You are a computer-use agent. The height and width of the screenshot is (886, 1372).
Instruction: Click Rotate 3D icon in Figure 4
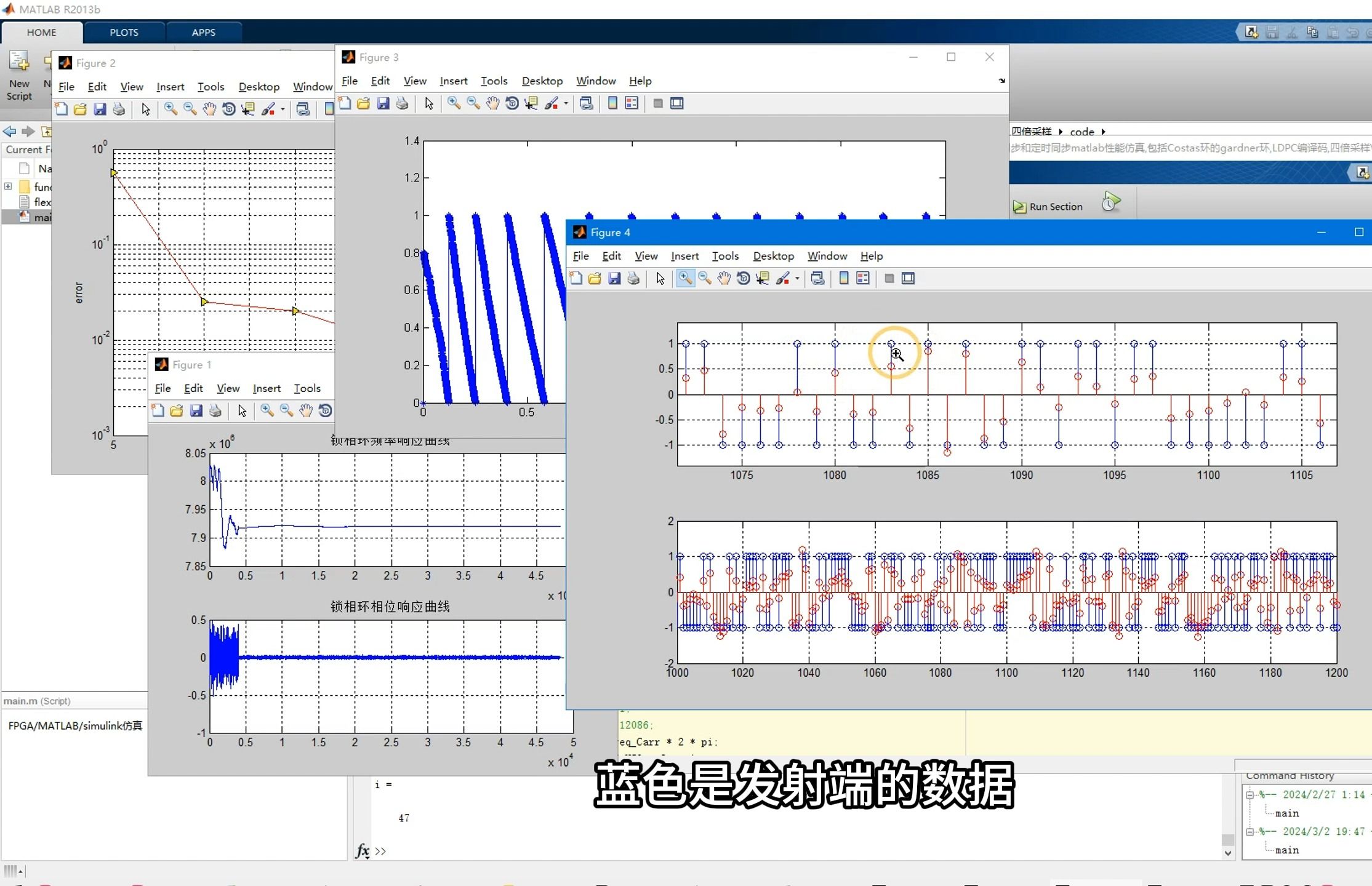point(743,279)
